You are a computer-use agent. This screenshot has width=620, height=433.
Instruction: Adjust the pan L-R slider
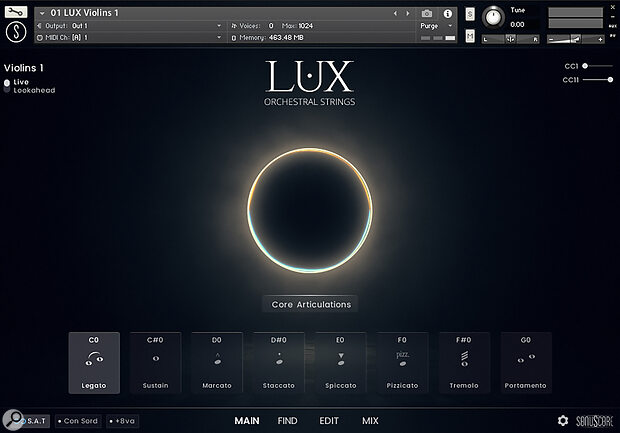510,39
